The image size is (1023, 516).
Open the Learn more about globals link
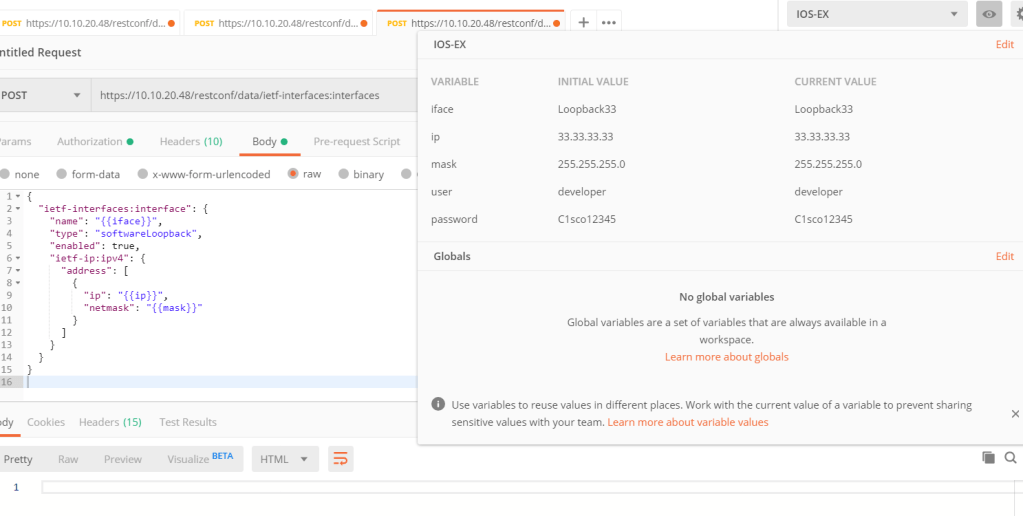tap(726, 357)
